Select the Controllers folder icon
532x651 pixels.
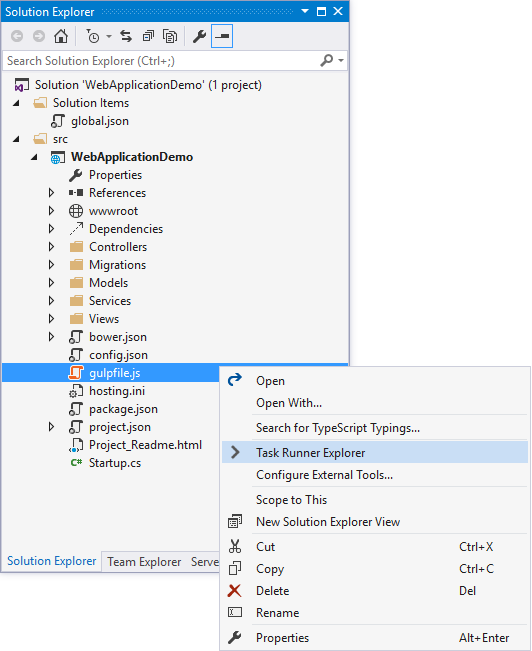[76, 247]
